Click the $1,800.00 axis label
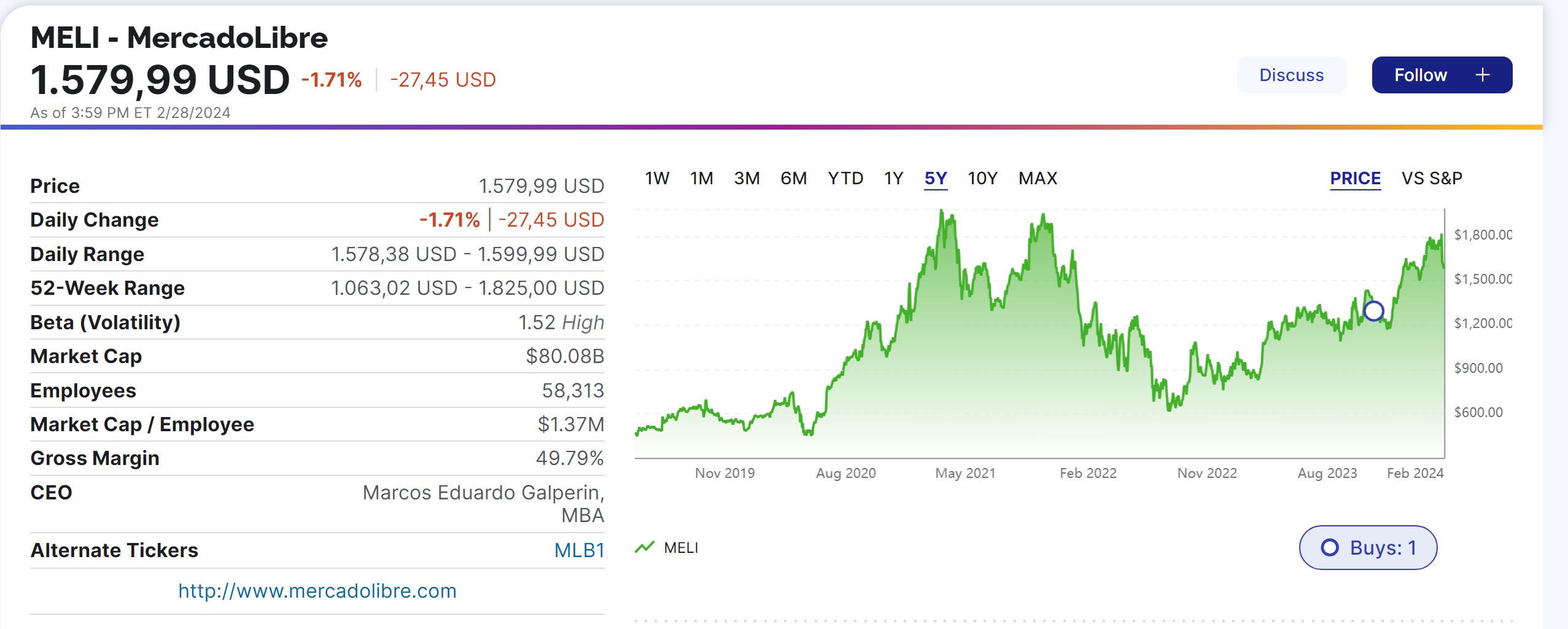Screen dimensions: 1568x629 [1483, 235]
